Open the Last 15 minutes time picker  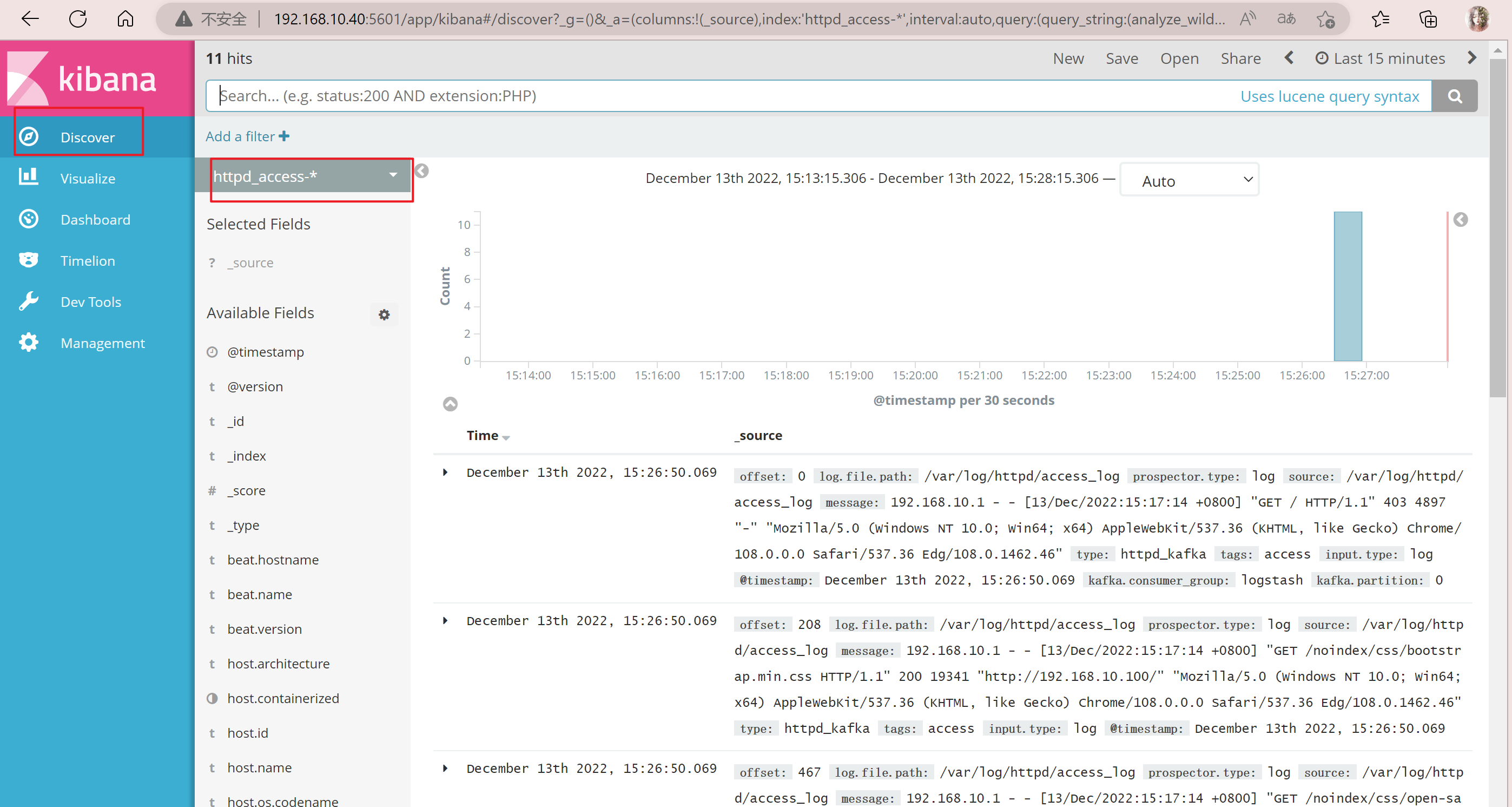pyautogui.click(x=1380, y=58)
